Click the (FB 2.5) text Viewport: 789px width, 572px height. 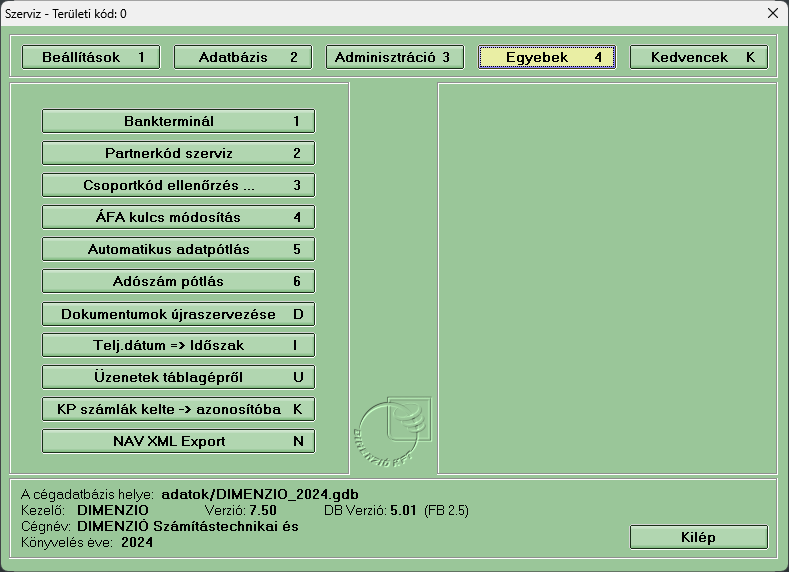446,511
